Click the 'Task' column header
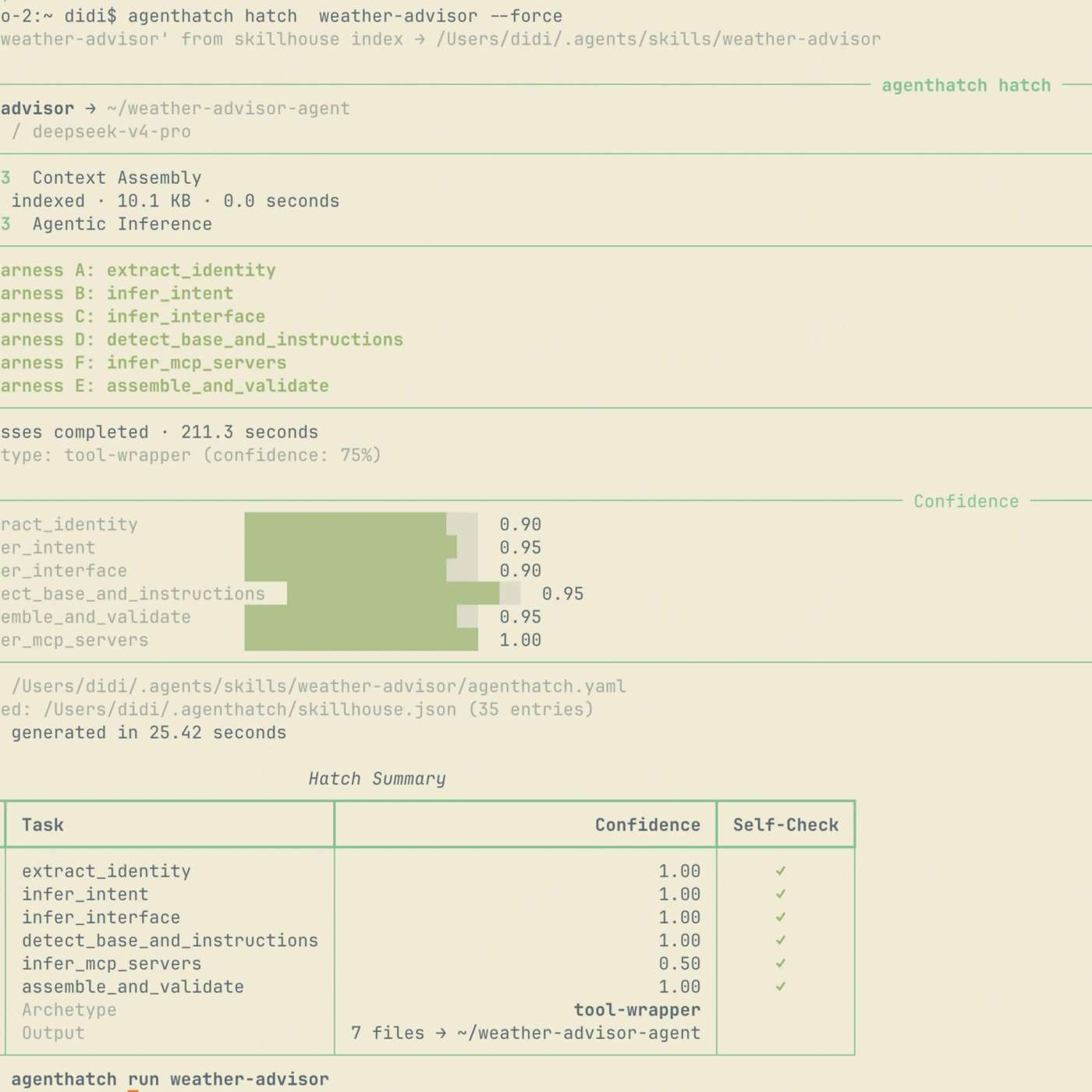Viewport: 1092px width, 1092px height. [x=43, y=825]
